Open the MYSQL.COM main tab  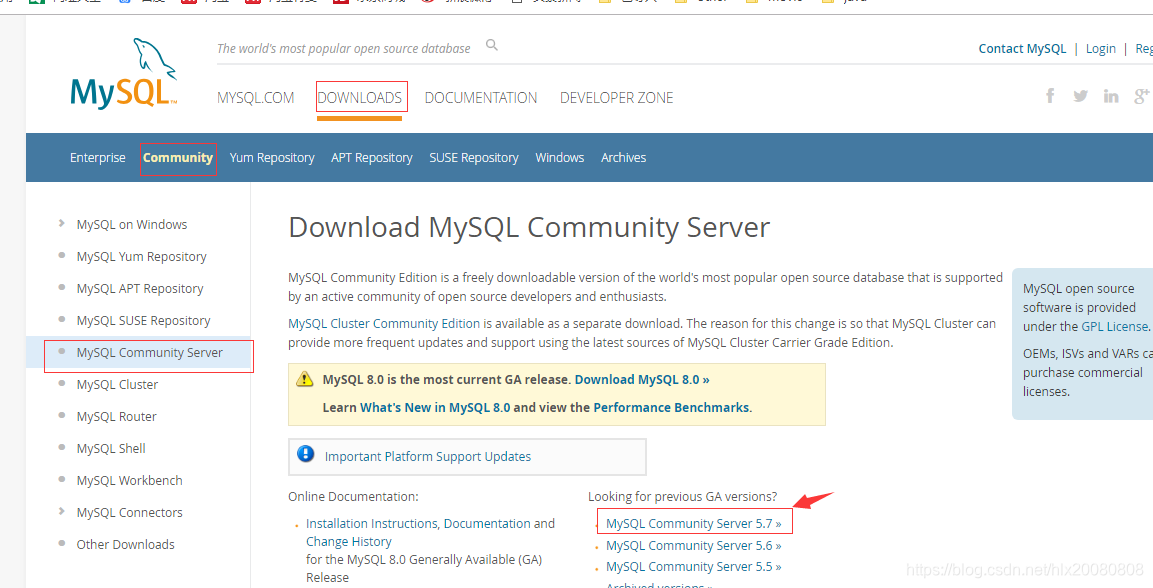tap(255, 98)
